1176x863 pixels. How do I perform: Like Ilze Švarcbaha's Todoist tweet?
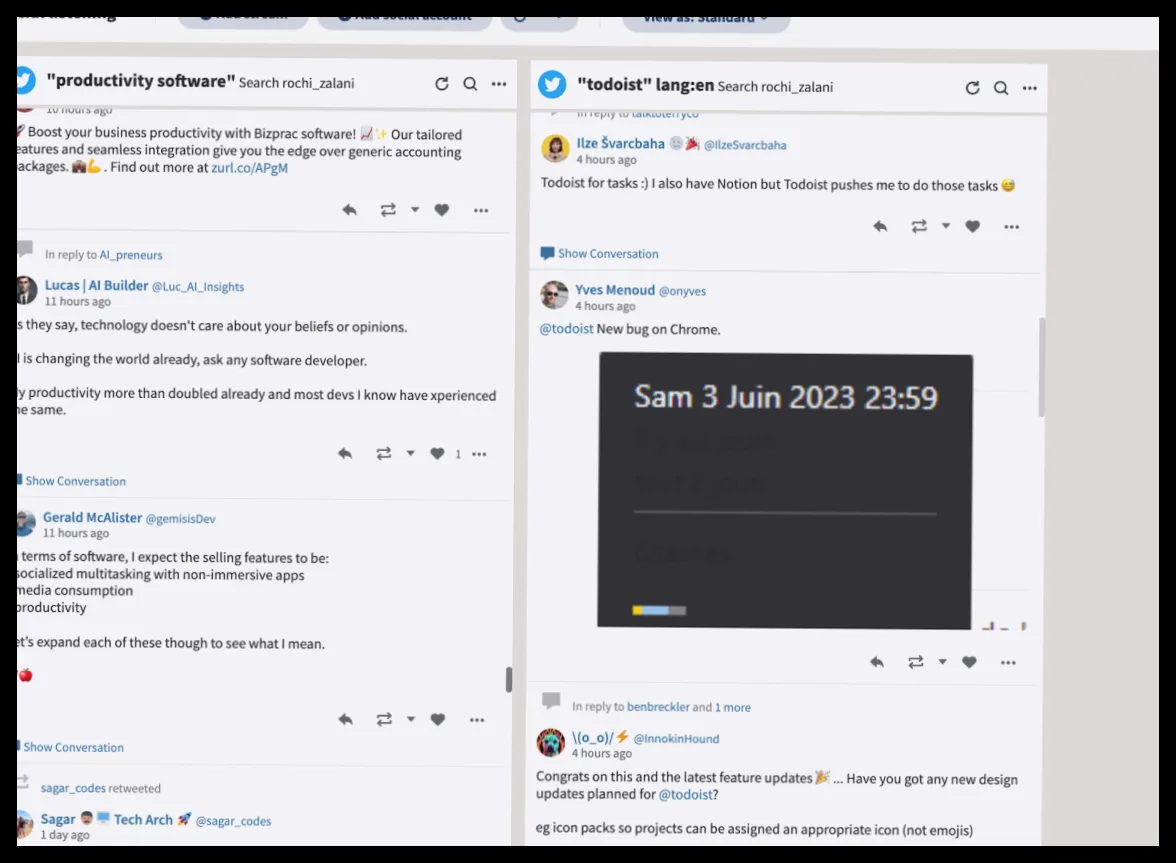coord(973,226)
